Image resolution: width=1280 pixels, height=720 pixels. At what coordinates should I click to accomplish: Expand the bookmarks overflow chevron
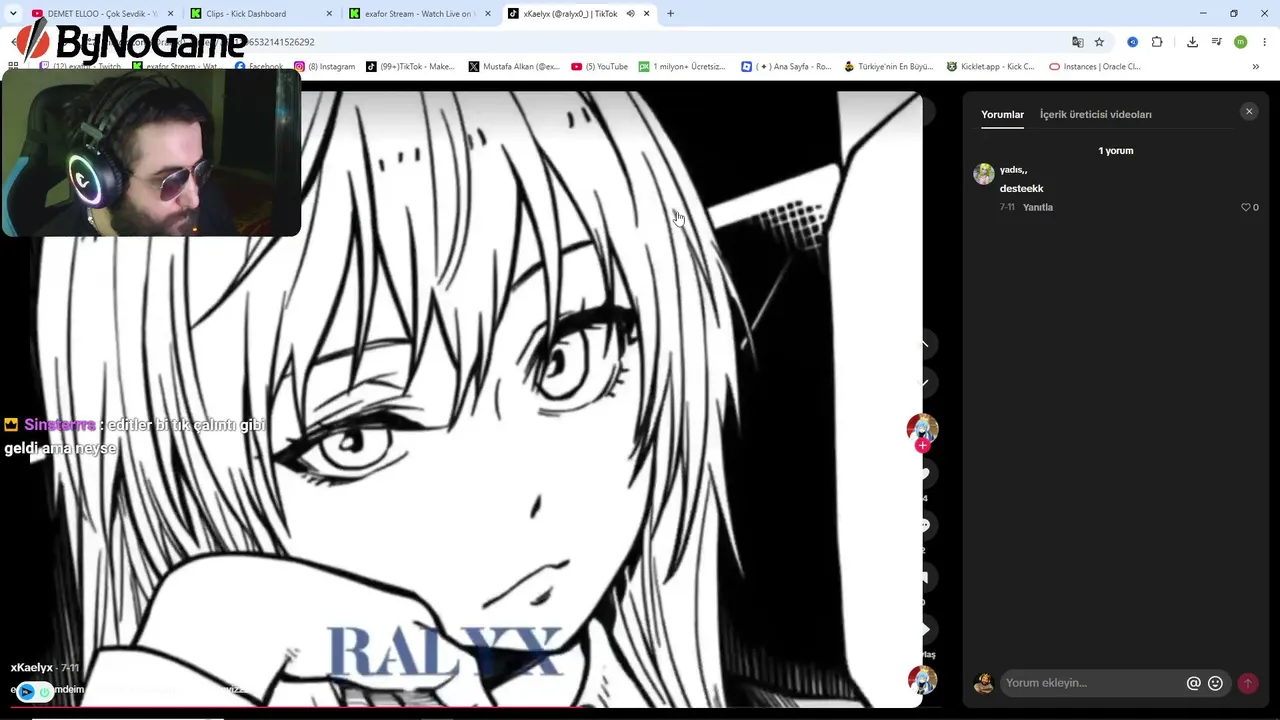(1255, 67)
